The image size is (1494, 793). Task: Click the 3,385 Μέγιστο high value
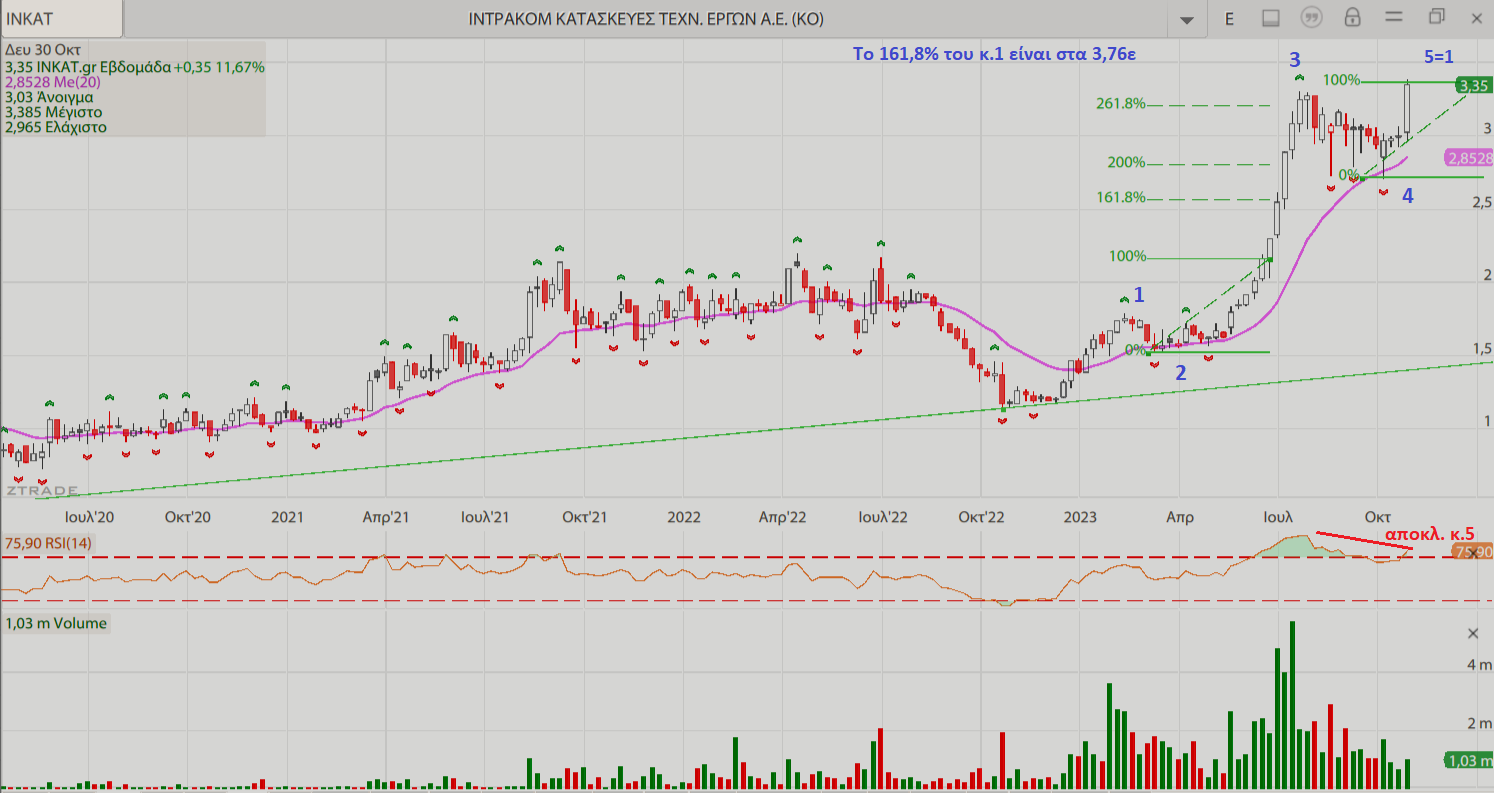pyautogui.click(x=53, y=112)
